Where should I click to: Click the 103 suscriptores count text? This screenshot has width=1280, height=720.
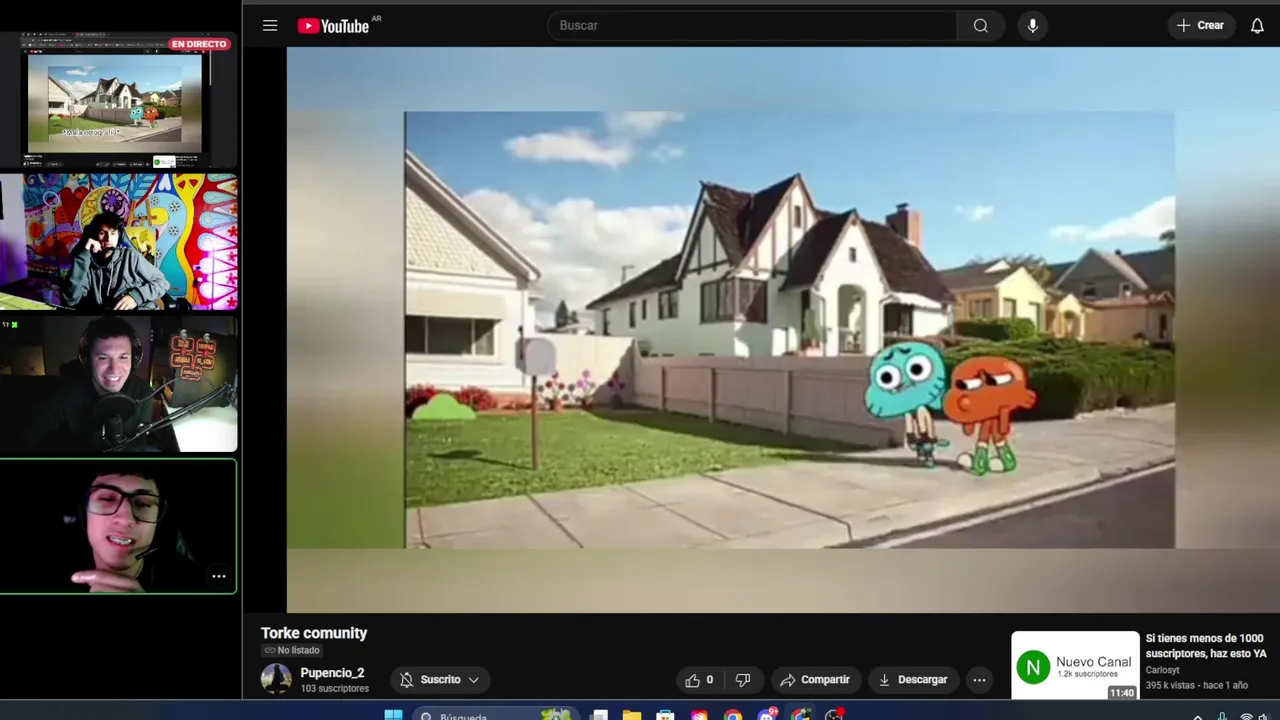point(335,689)
